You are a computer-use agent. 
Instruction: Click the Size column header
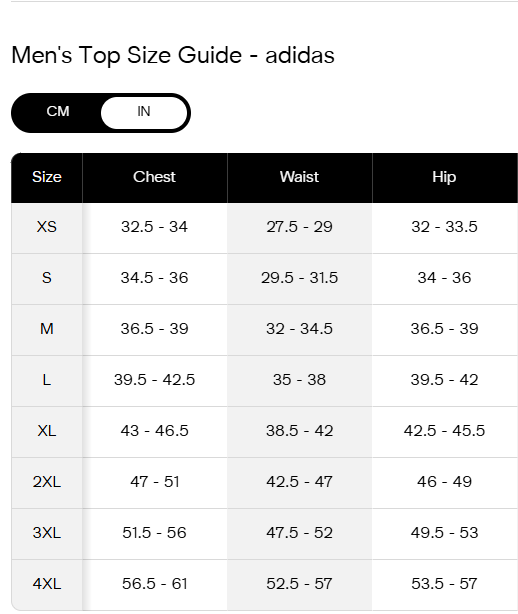click(x=47, y=177)
